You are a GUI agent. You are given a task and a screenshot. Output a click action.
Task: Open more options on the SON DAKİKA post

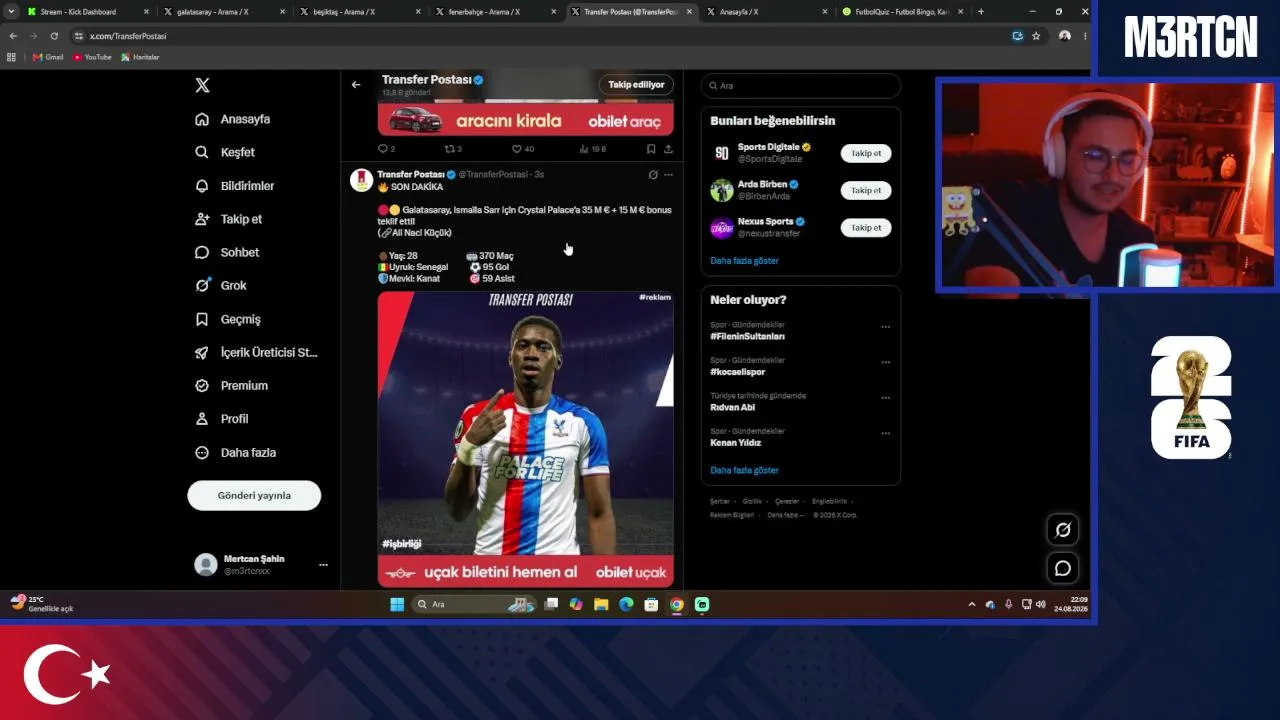668,174
